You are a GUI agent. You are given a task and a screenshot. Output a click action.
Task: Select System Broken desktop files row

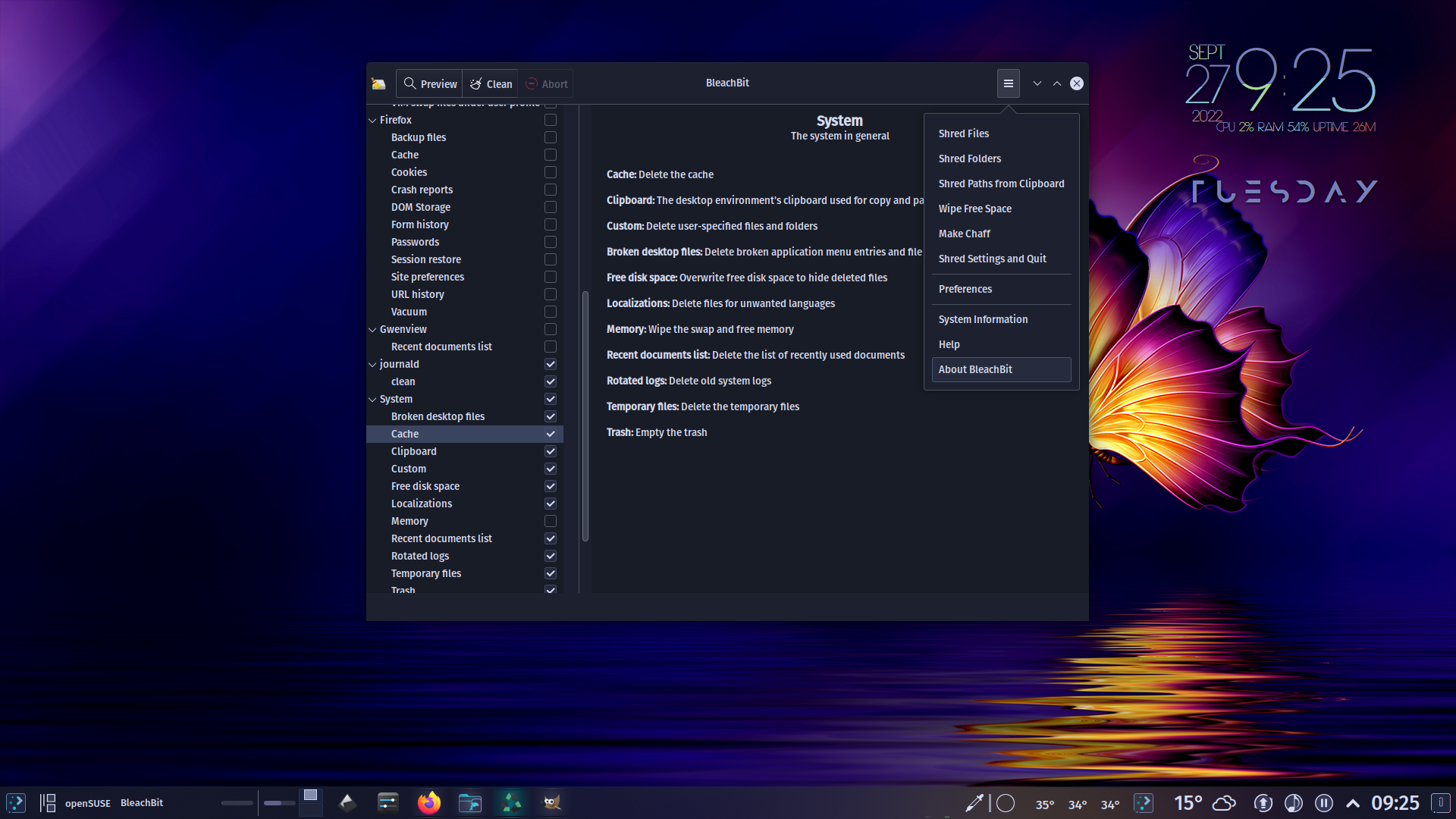click(x=465, y=416)
